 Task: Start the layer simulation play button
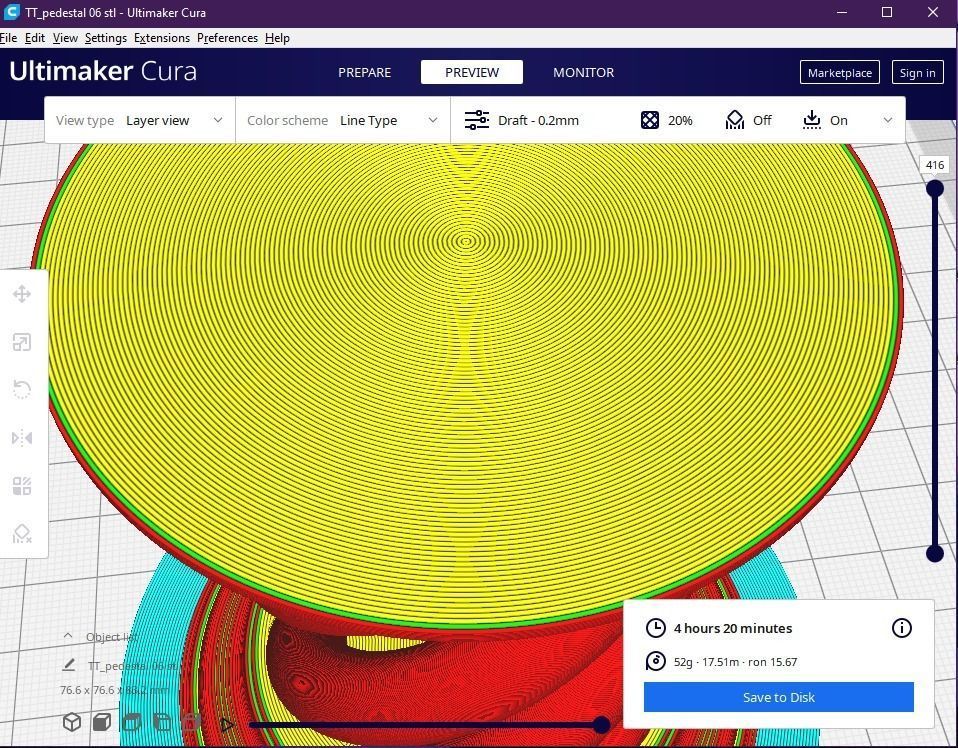pyautogui.click(x=227, y=725)
